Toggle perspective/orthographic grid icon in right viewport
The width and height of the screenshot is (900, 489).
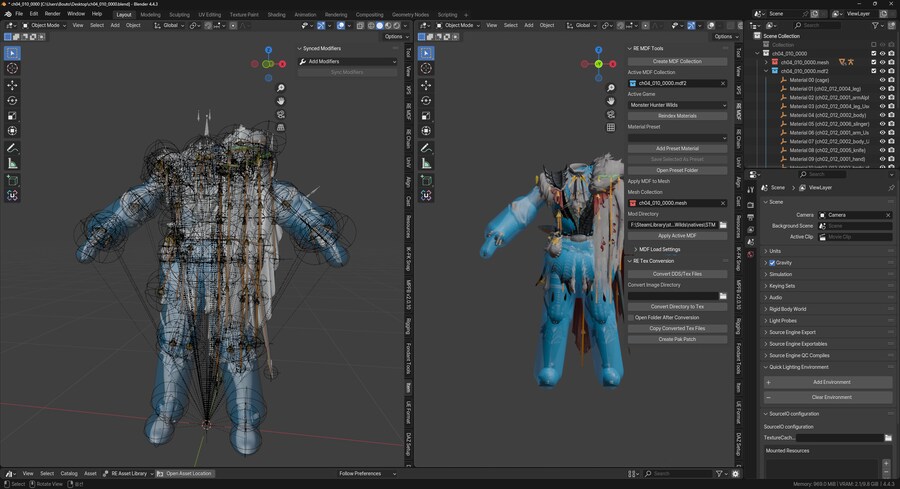tap(611, 127)
